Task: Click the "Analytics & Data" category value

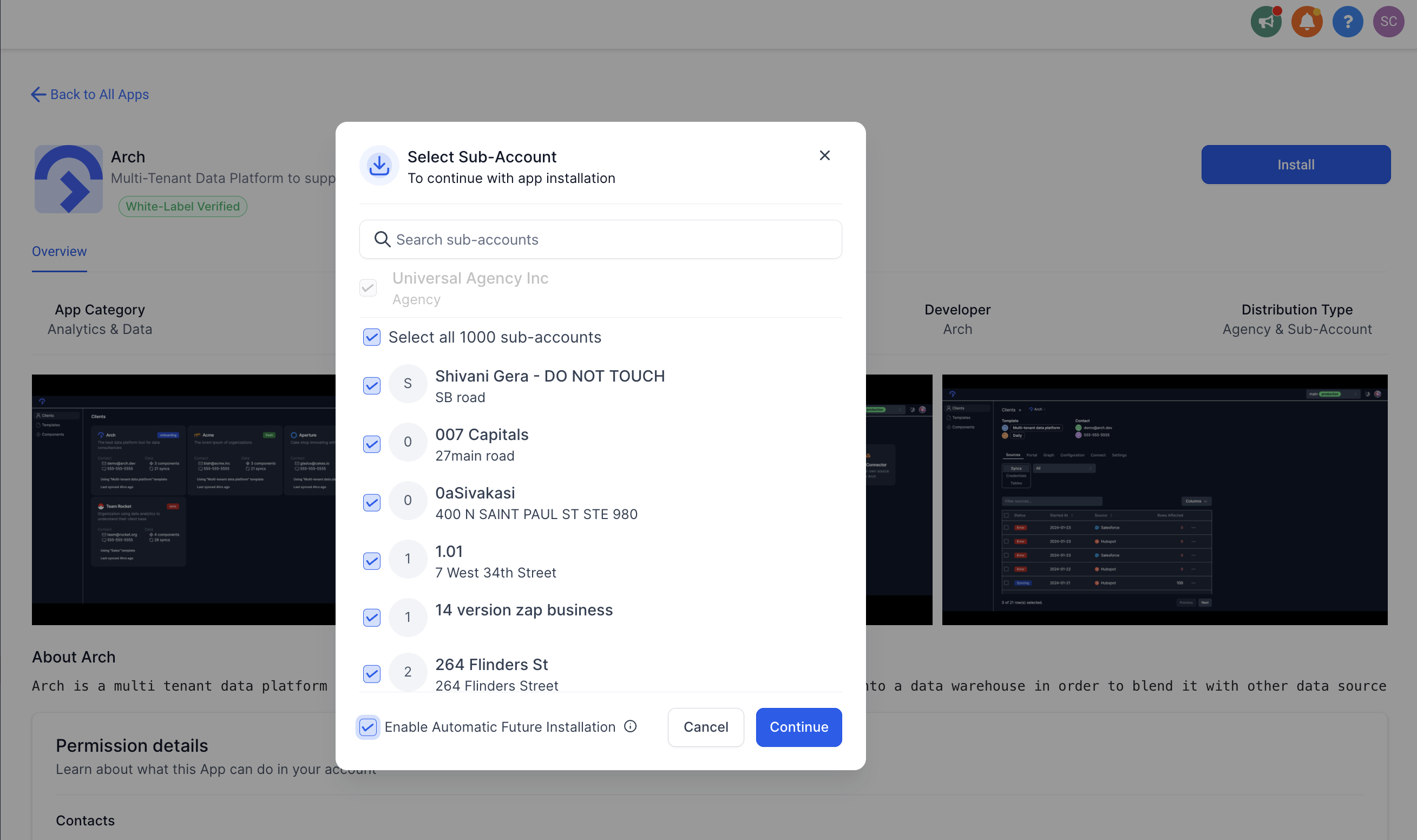Action: coord(100,330)
